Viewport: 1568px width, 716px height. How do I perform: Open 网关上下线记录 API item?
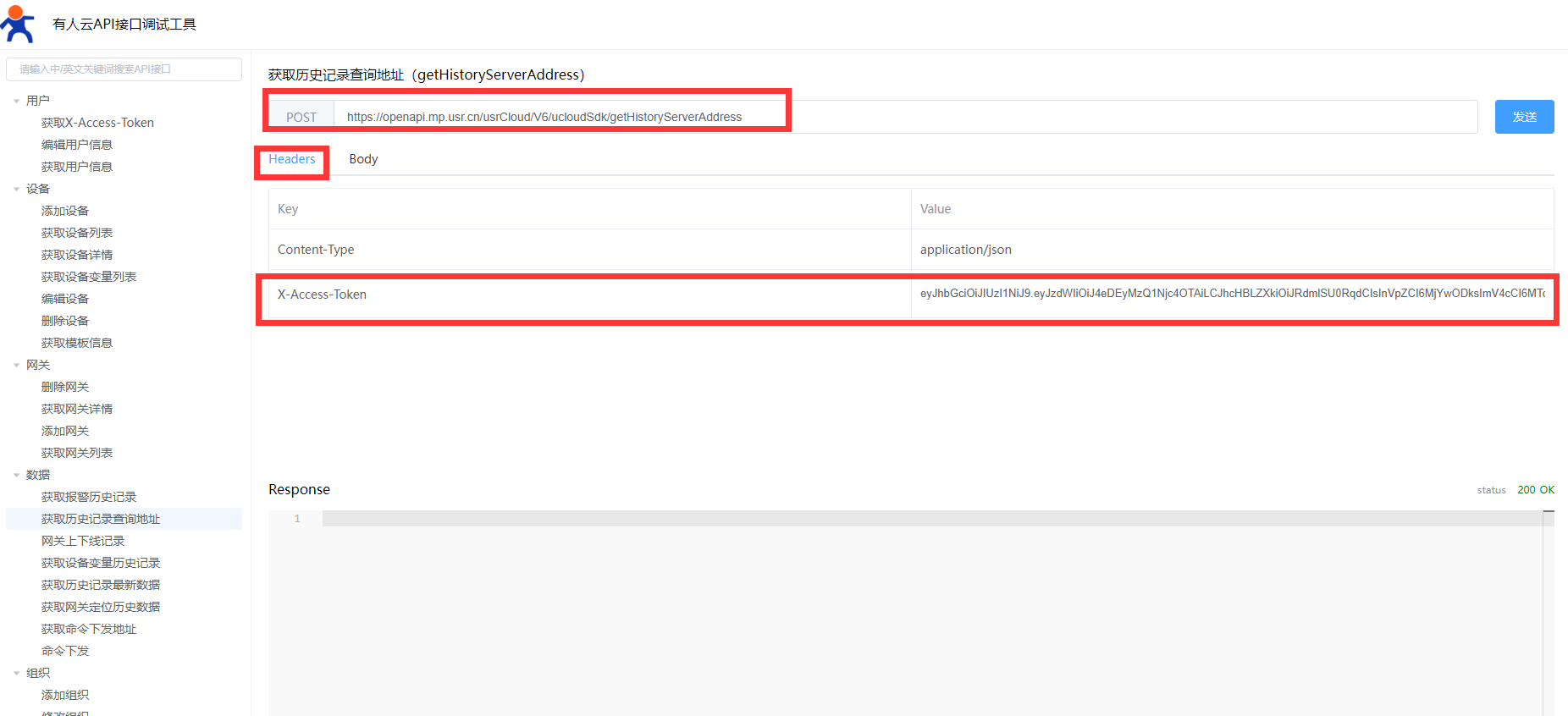(83, 541)
